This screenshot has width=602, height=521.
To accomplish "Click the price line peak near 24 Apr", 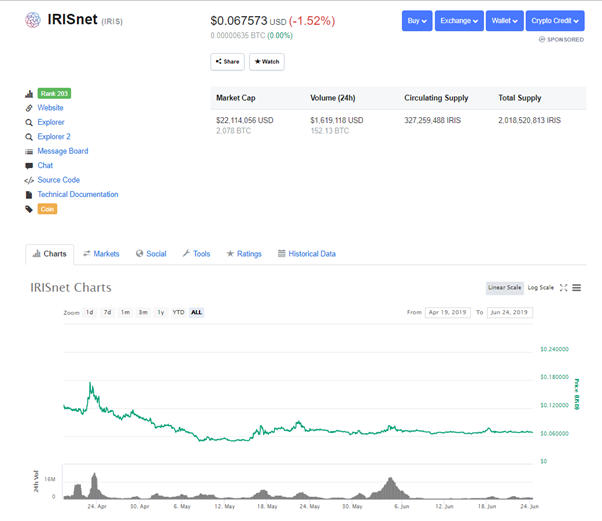I will coord(91,383).
